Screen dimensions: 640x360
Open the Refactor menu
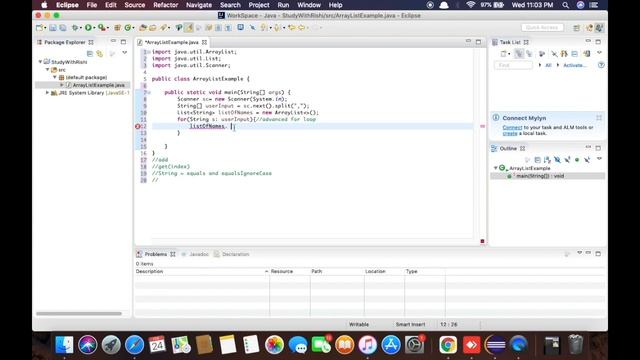click(165, 5)
